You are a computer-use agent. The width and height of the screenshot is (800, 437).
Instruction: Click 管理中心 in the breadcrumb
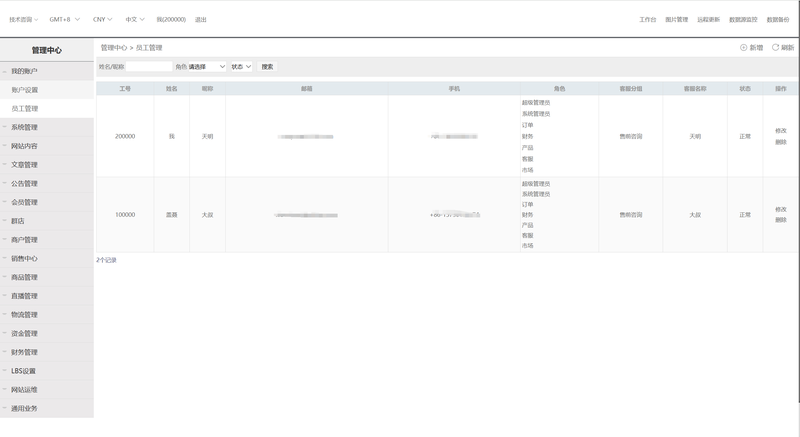(114, 47)
